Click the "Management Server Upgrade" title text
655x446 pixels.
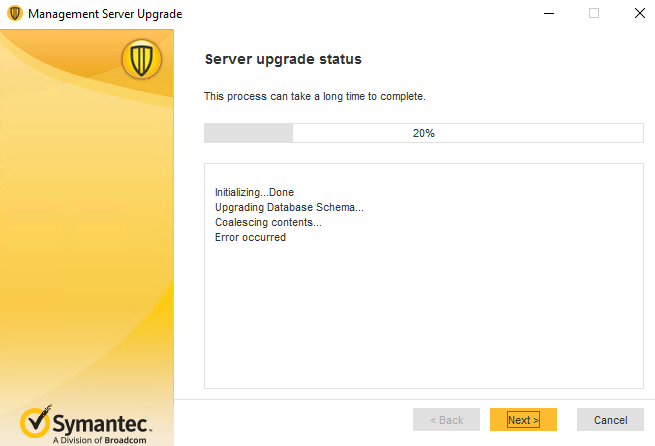105,14
